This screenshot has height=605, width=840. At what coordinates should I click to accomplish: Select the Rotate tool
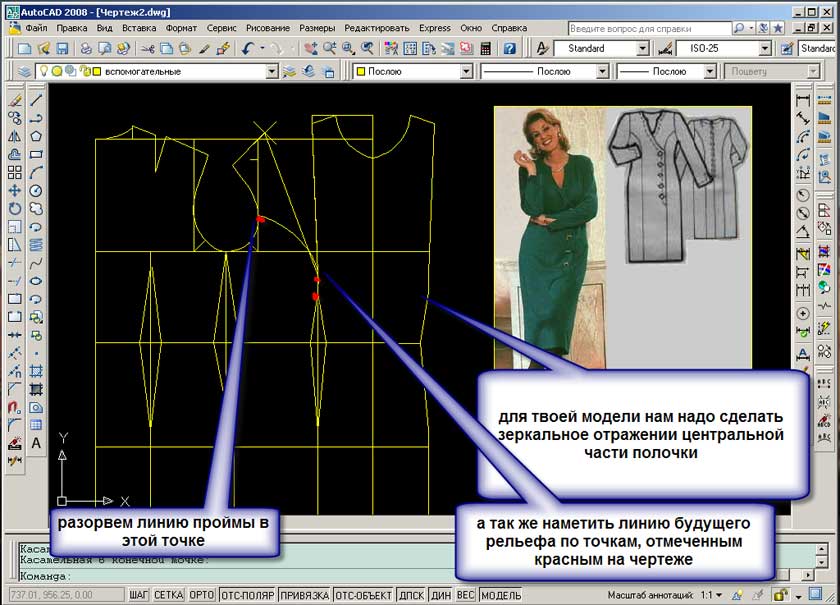point(14,208)
